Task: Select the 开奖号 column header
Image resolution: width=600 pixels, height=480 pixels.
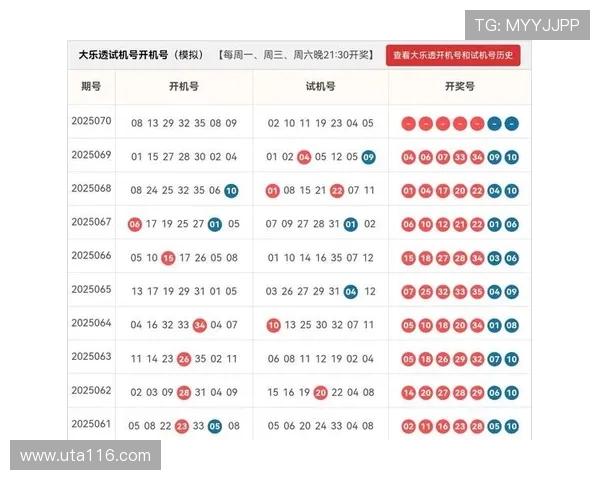Action: tap(460, 86)
